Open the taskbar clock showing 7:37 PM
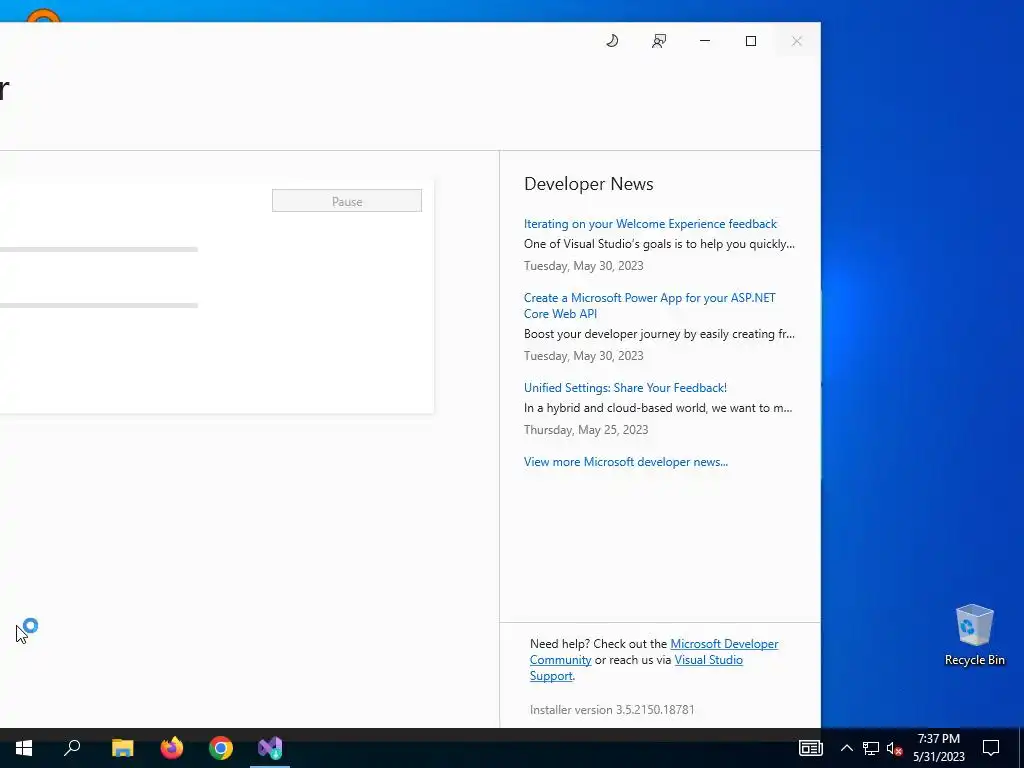 pyautogui.click(x=938, y=748)
